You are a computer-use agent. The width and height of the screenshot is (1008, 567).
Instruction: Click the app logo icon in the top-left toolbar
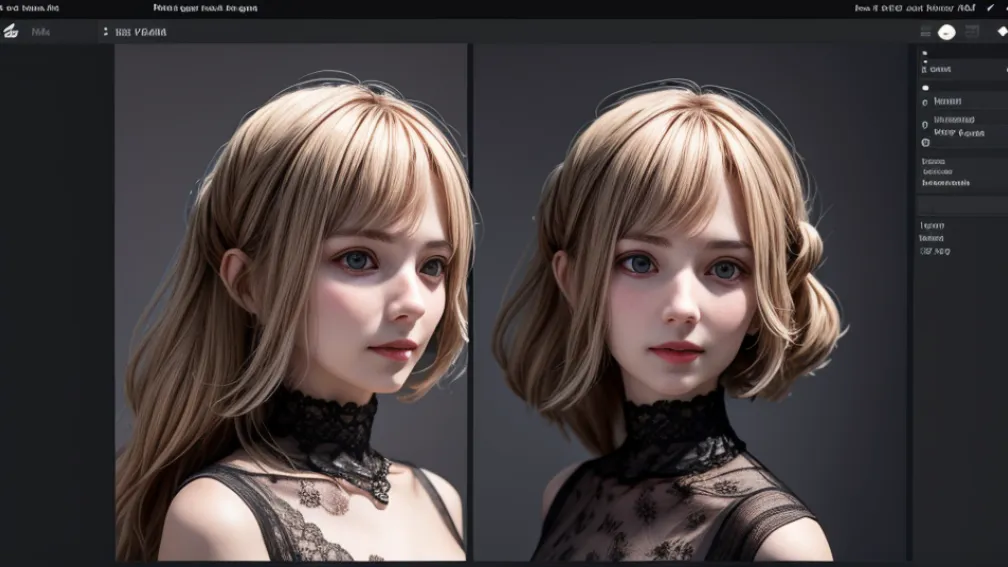click(x=10, y=32)
